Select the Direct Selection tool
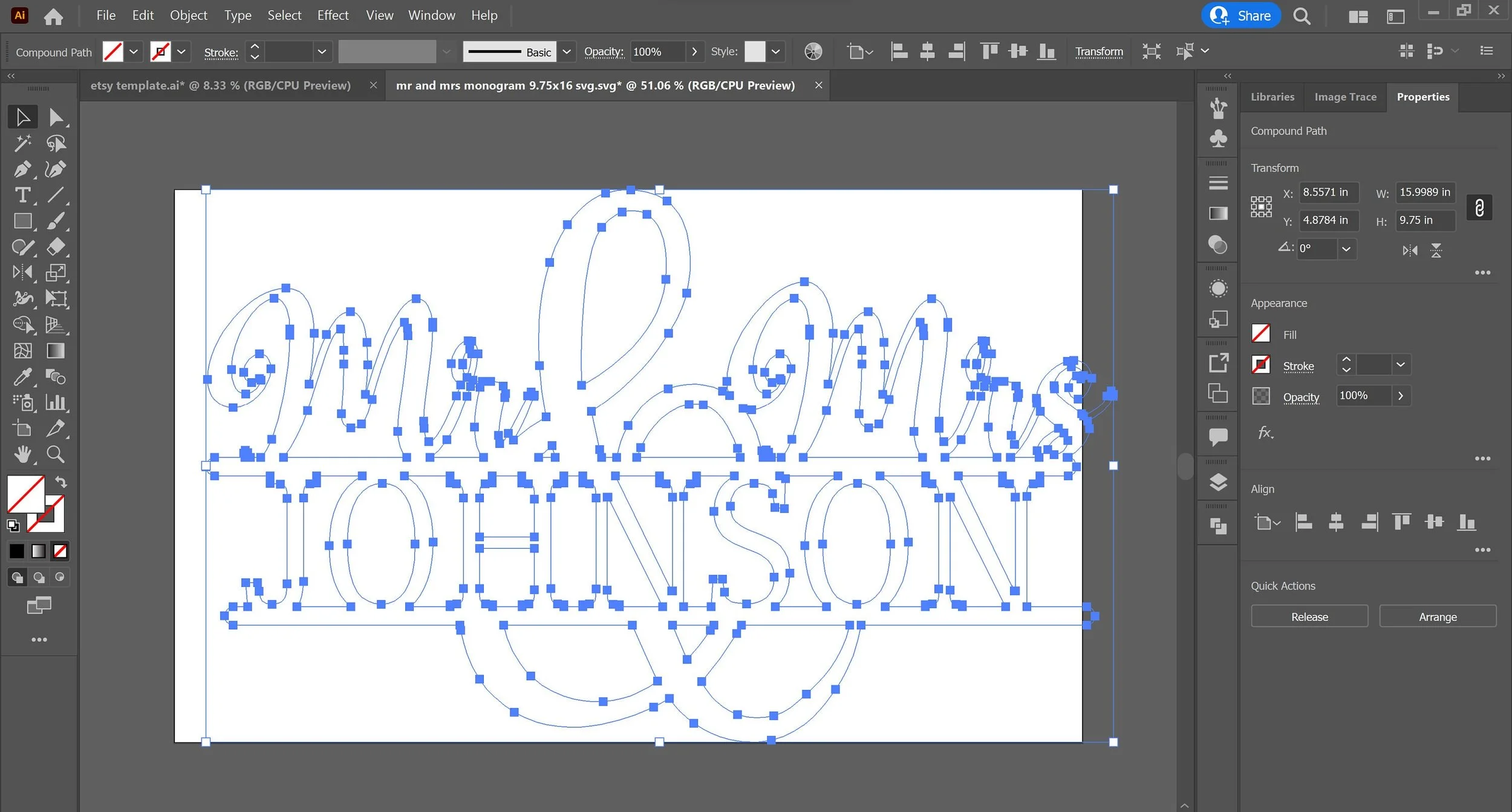This screenshot has height=812, width=1512. (56, 117)
